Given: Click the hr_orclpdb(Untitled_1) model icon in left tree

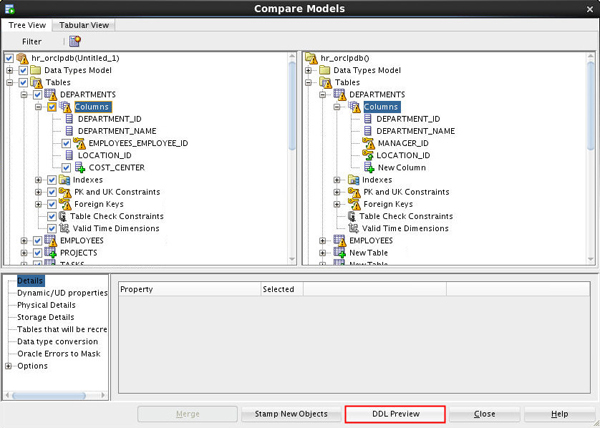Looking at the screenshot, I should (23, 58).
